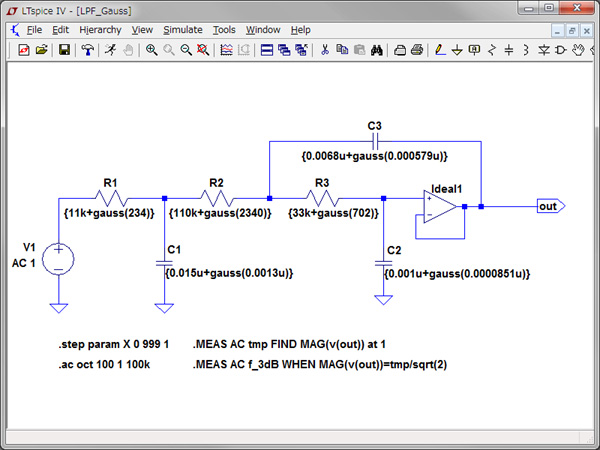Select the Draw Wire pencil tool
The height and width of the screenshot is (450, 600).
pyautogui.click(x=440, y=49)
